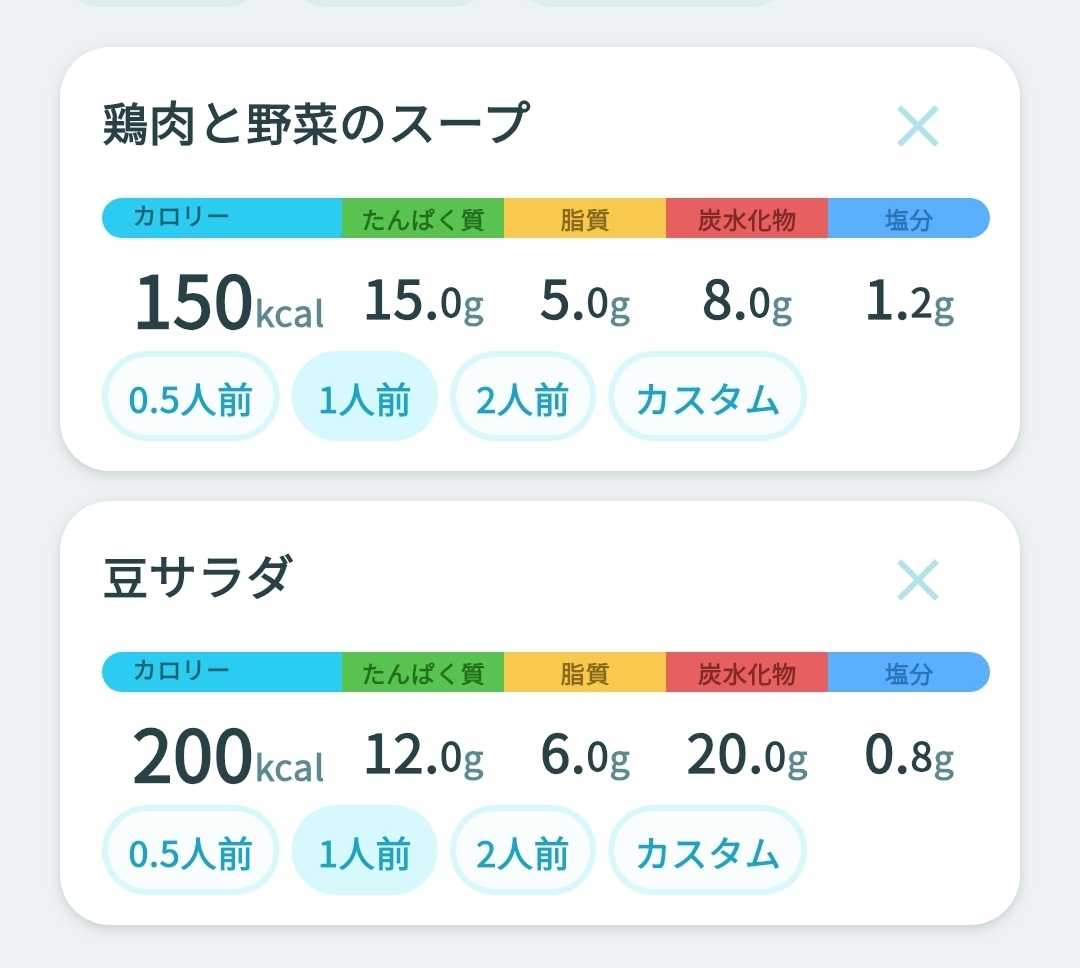Click the yellow 脂質 segment in soup card
The image size is (1080, 968).
(x=585, y=218)
